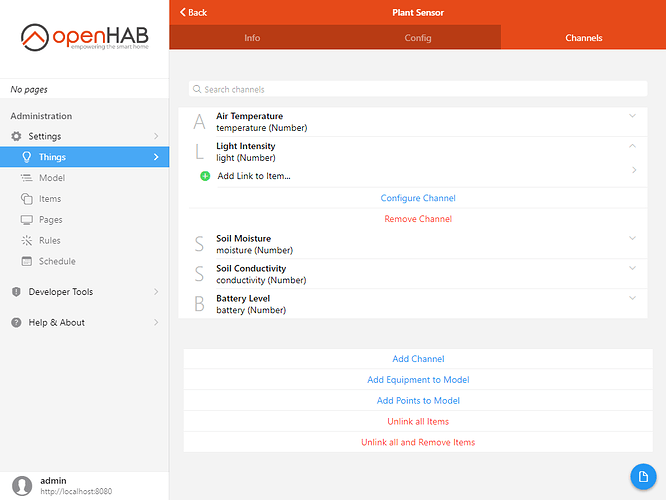Click the Schedule calendar icon in sidebar
Image resolution: width=666 pixels, height=500 pixels.
click(27, 262)
